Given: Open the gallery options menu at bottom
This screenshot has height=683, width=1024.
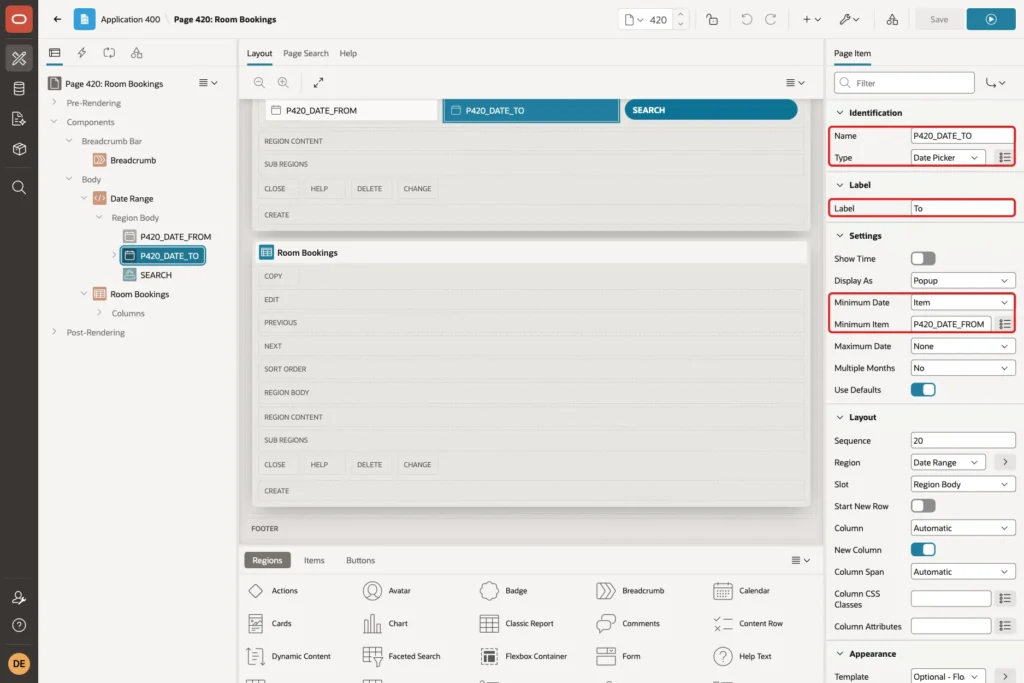Looking at the screenshot, I should [801, 560].
